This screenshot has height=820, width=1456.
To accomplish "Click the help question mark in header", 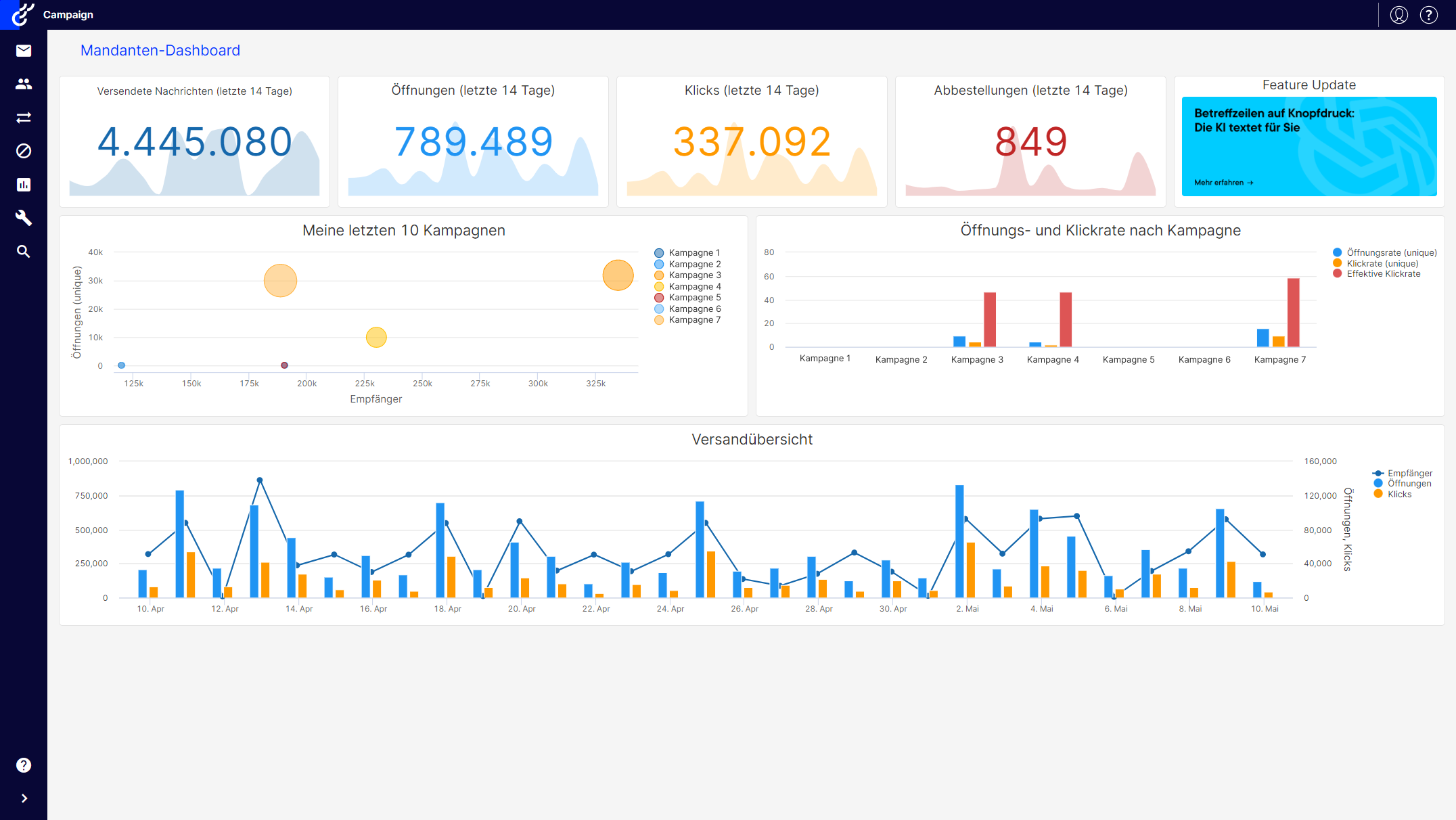I will [x=1428, y=15].
